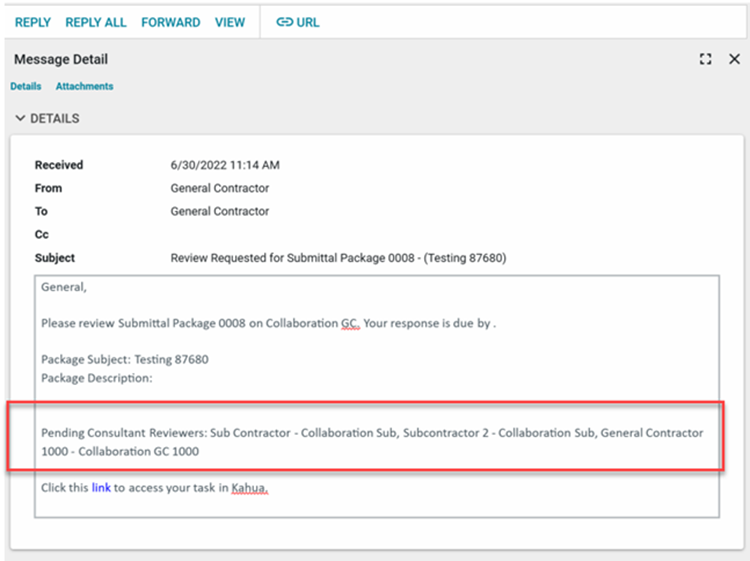Click the Received date 6/30/2022 11:14 AM
Image resolution: width=750 pixels, height=561 pixels.
pos(225,165)
